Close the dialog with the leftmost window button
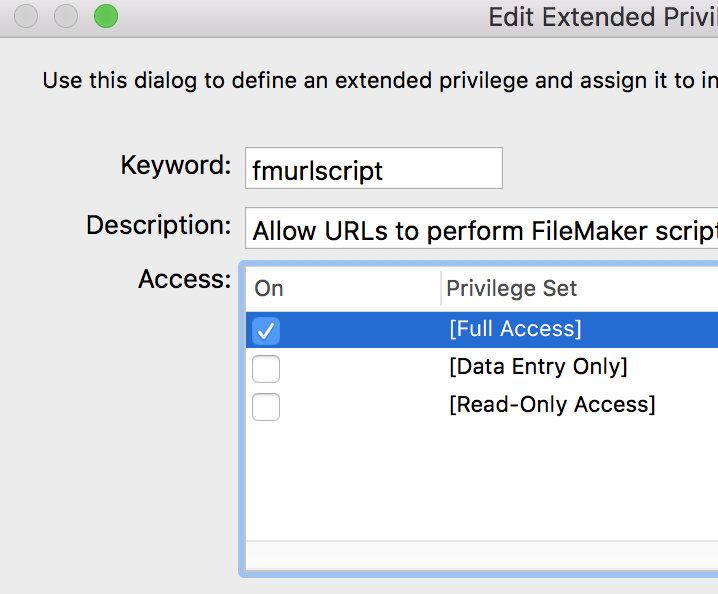Screen dimensions: 718x594 [27, 16]
